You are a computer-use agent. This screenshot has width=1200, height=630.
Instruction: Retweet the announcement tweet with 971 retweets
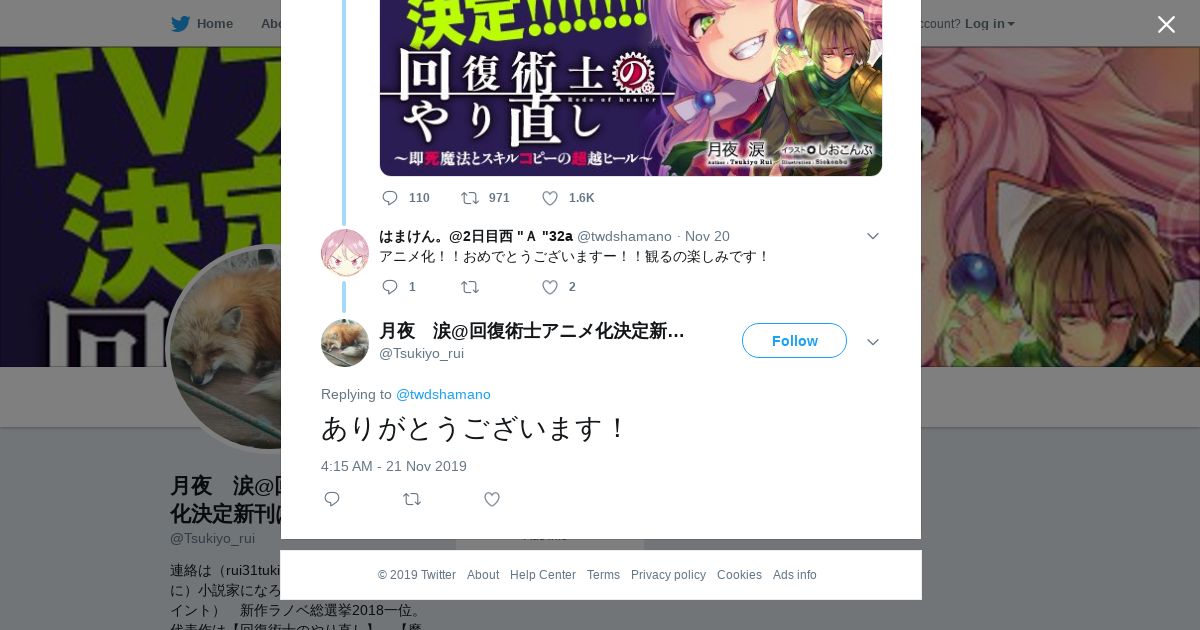click(x=469, y=198)
